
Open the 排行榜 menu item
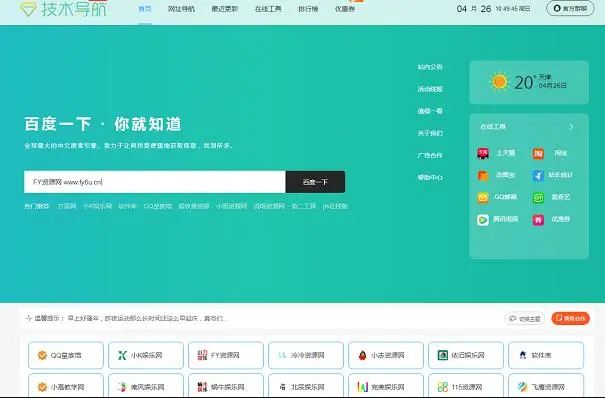(x=308, y=8)
